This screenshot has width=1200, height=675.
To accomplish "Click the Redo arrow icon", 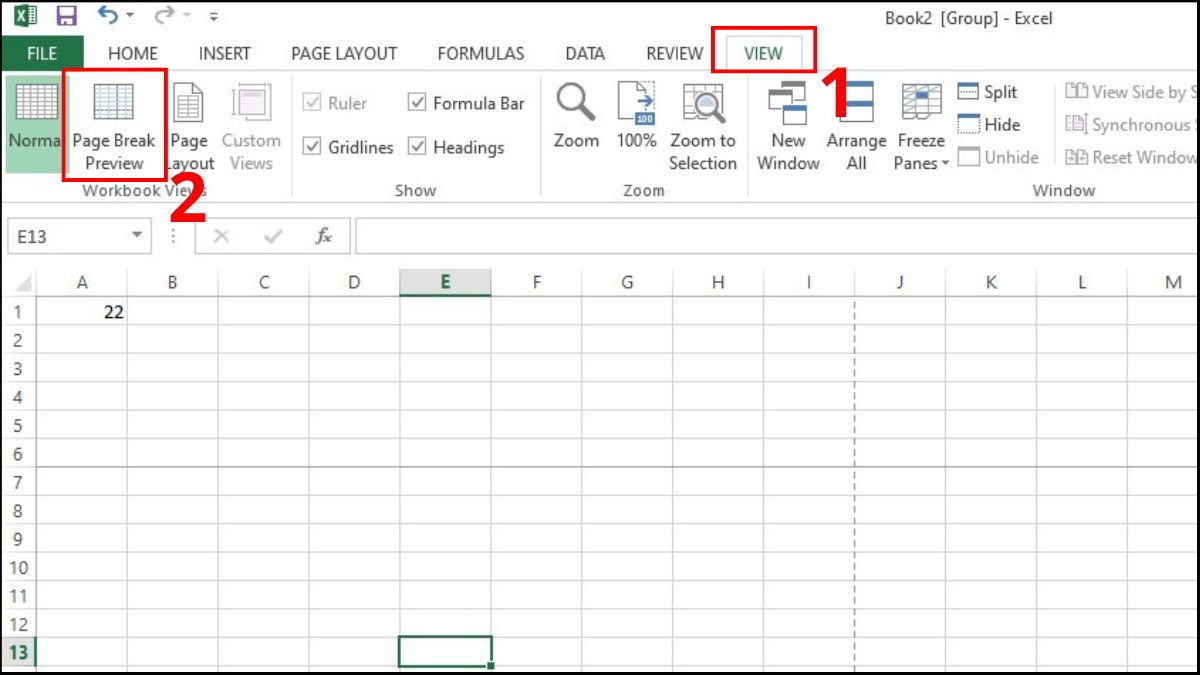I will coord(164,15).
